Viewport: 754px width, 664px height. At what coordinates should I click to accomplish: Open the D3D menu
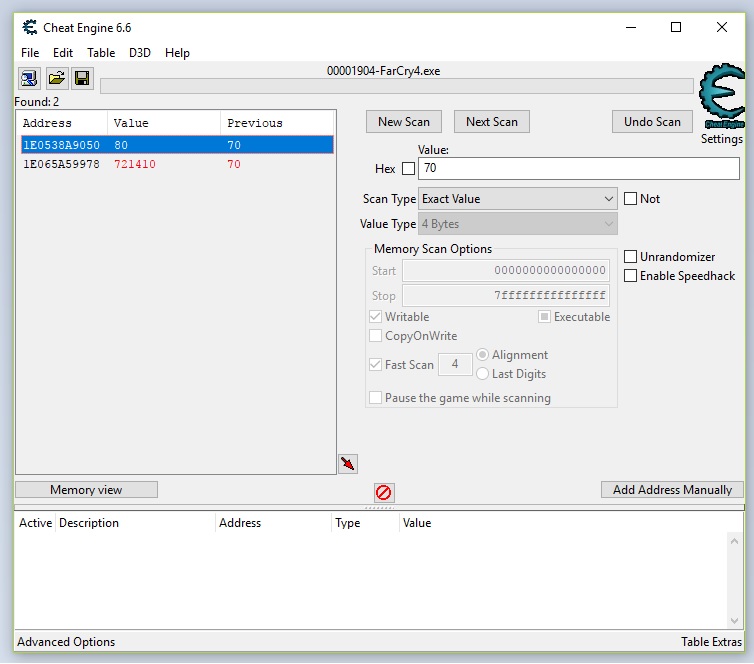click(x=140, y=53)
